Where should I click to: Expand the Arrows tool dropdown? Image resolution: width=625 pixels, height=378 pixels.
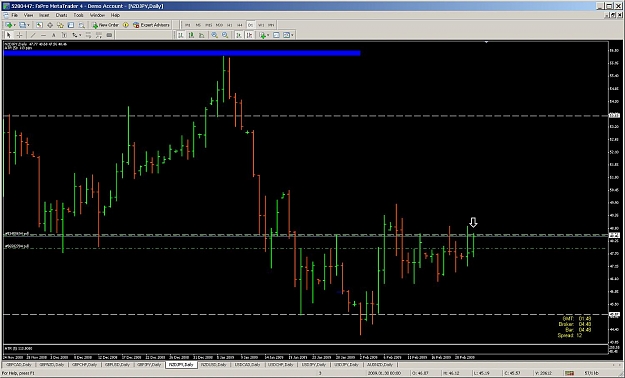[x=80, y=35]
